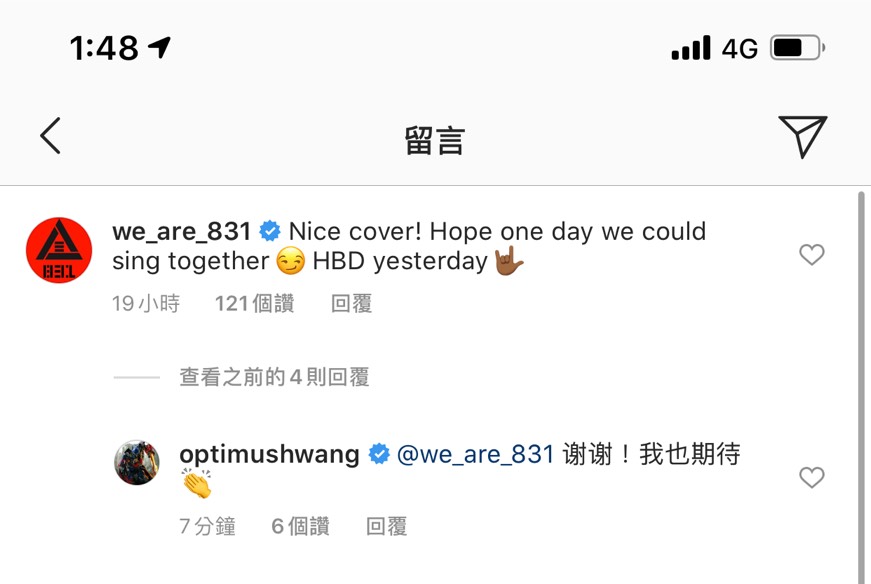
Task: Tap verified badge next to optimushwang
Action: [x=379, y=455]
